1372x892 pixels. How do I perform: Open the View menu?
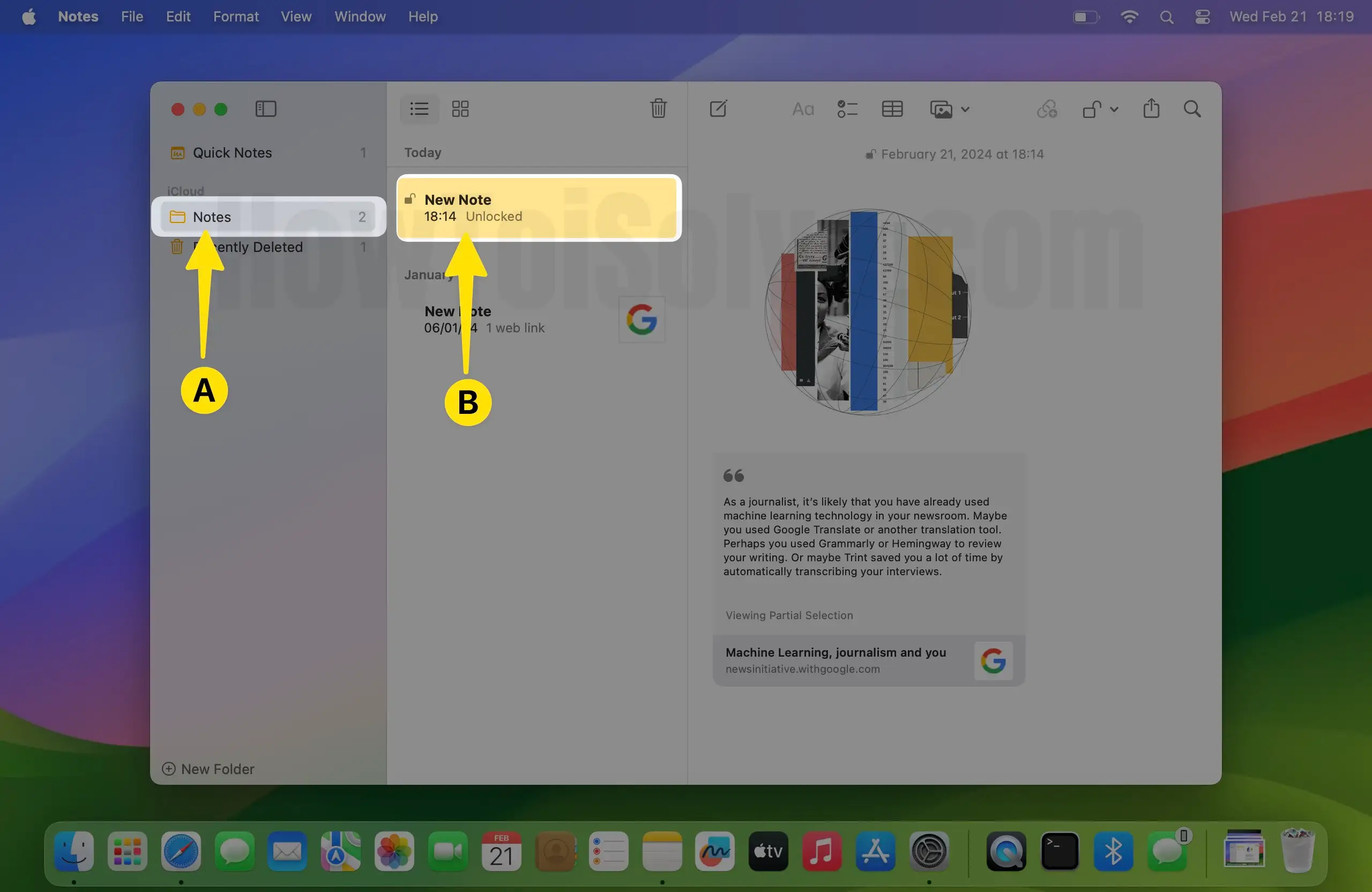296,17
